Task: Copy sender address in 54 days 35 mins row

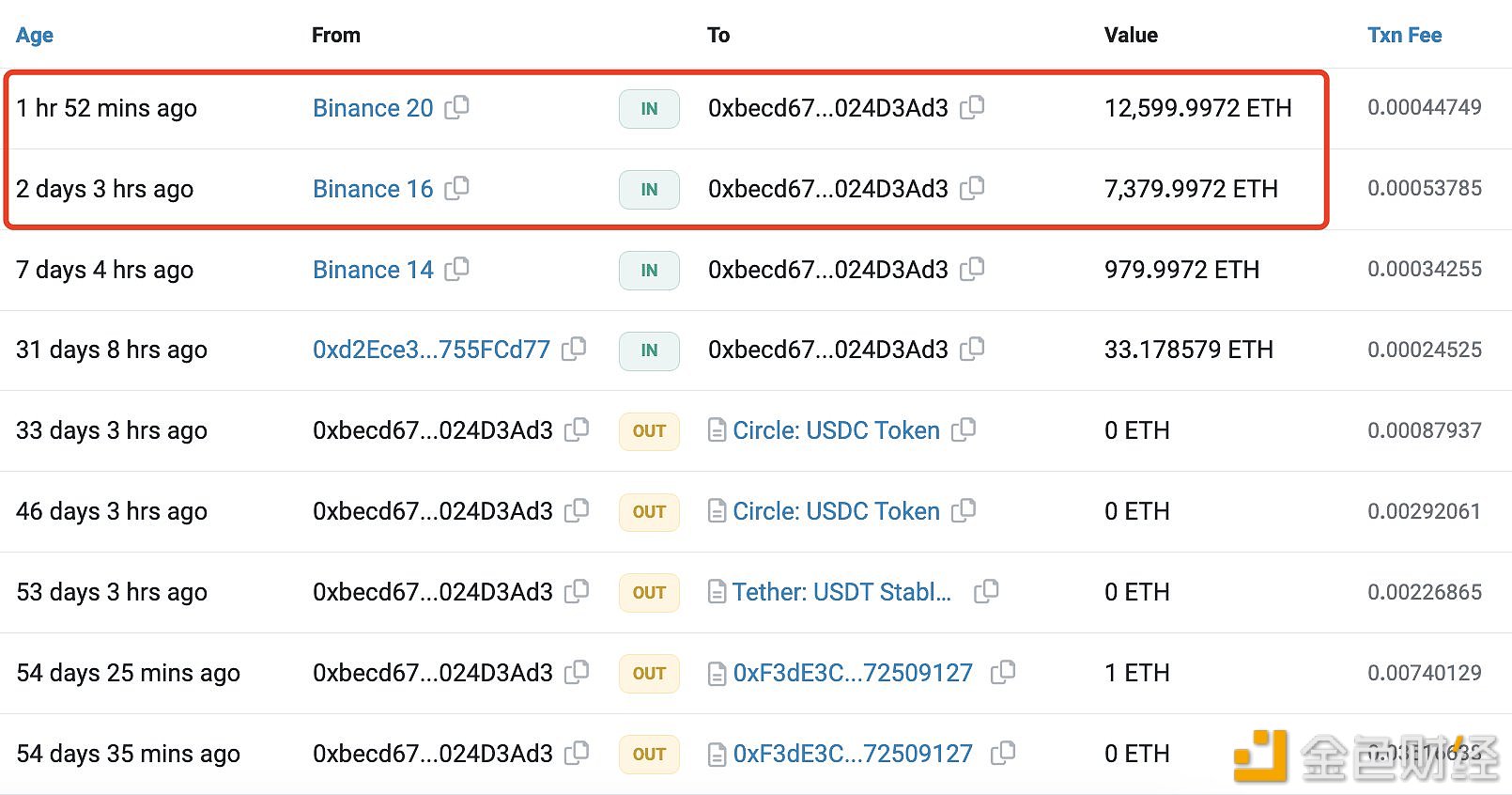Action: tap(577, 753)
